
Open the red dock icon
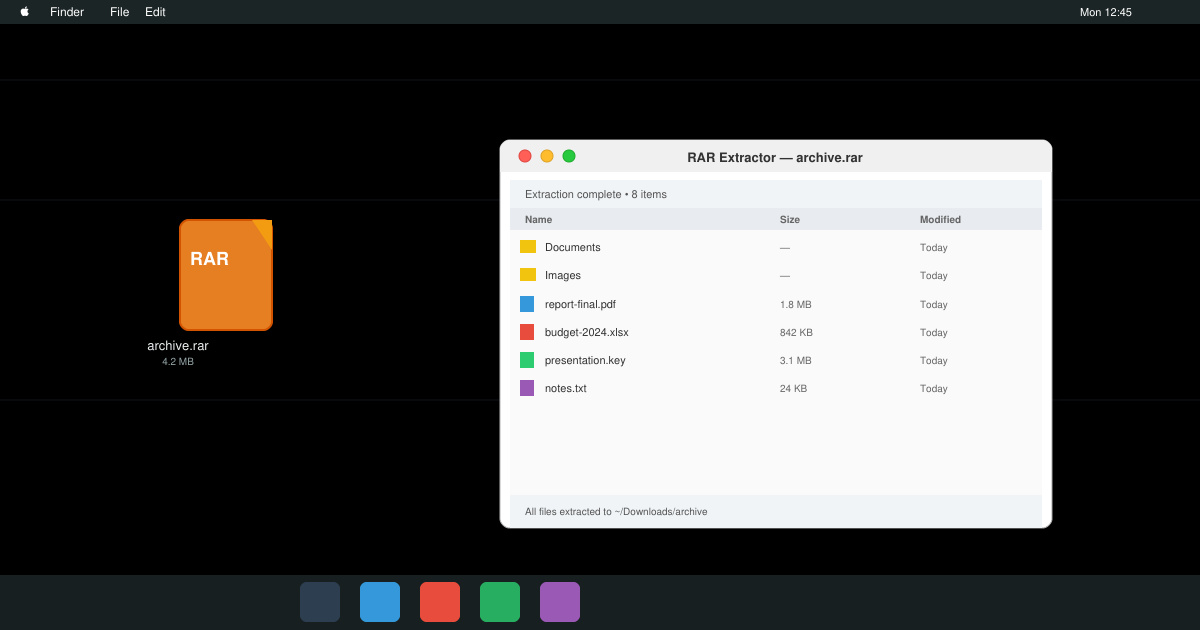pos(440,602)
